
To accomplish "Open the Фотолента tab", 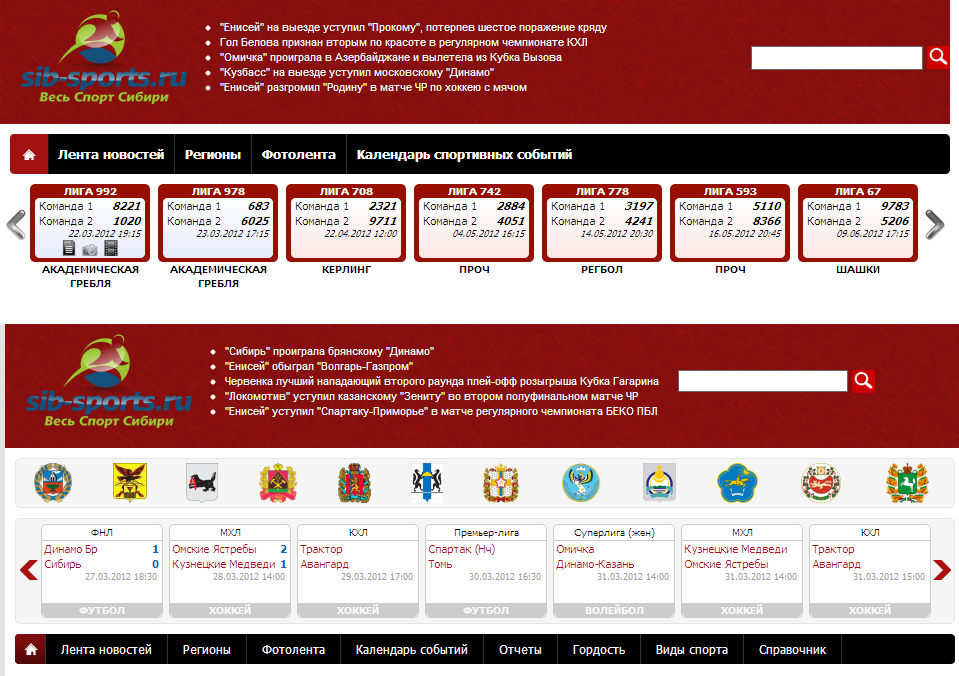I will [298, 153].
